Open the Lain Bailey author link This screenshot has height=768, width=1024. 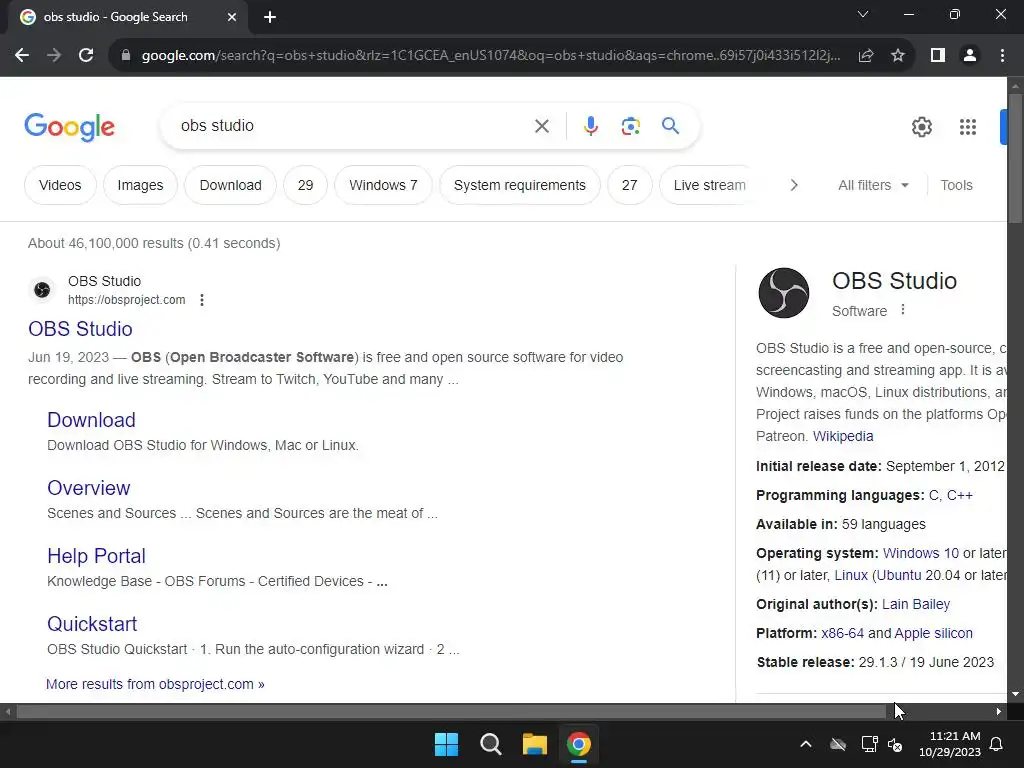click(x=916, y=604)
